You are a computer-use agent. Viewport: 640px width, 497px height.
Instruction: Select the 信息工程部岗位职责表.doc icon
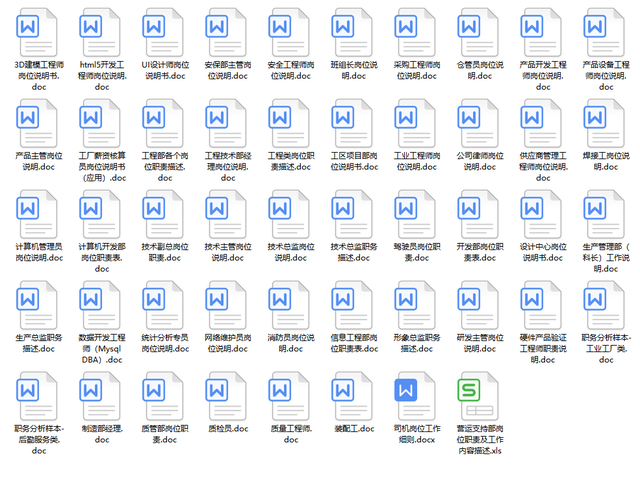[351, 305]
